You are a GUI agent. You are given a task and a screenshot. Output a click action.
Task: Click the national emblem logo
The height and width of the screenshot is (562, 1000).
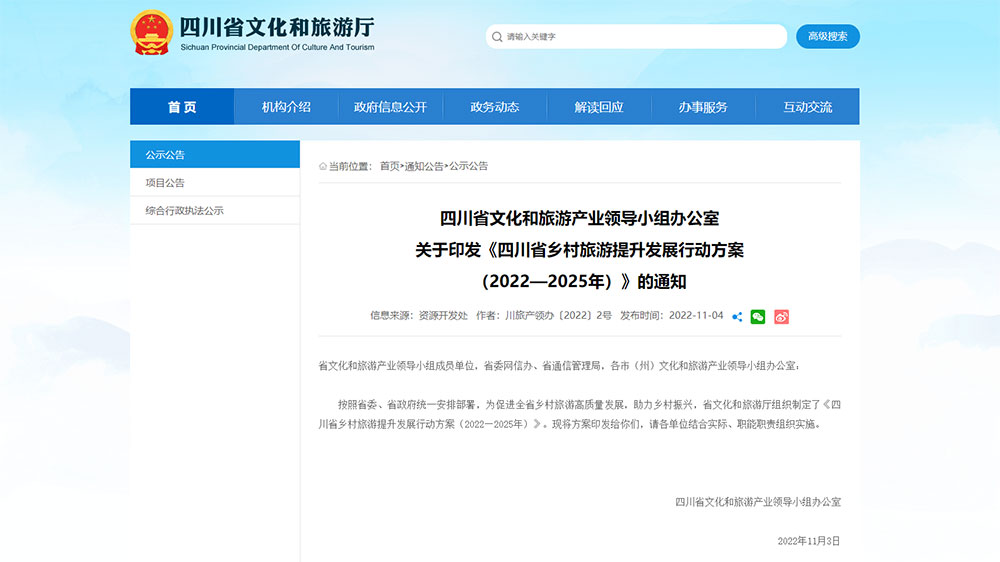[151, 33]
